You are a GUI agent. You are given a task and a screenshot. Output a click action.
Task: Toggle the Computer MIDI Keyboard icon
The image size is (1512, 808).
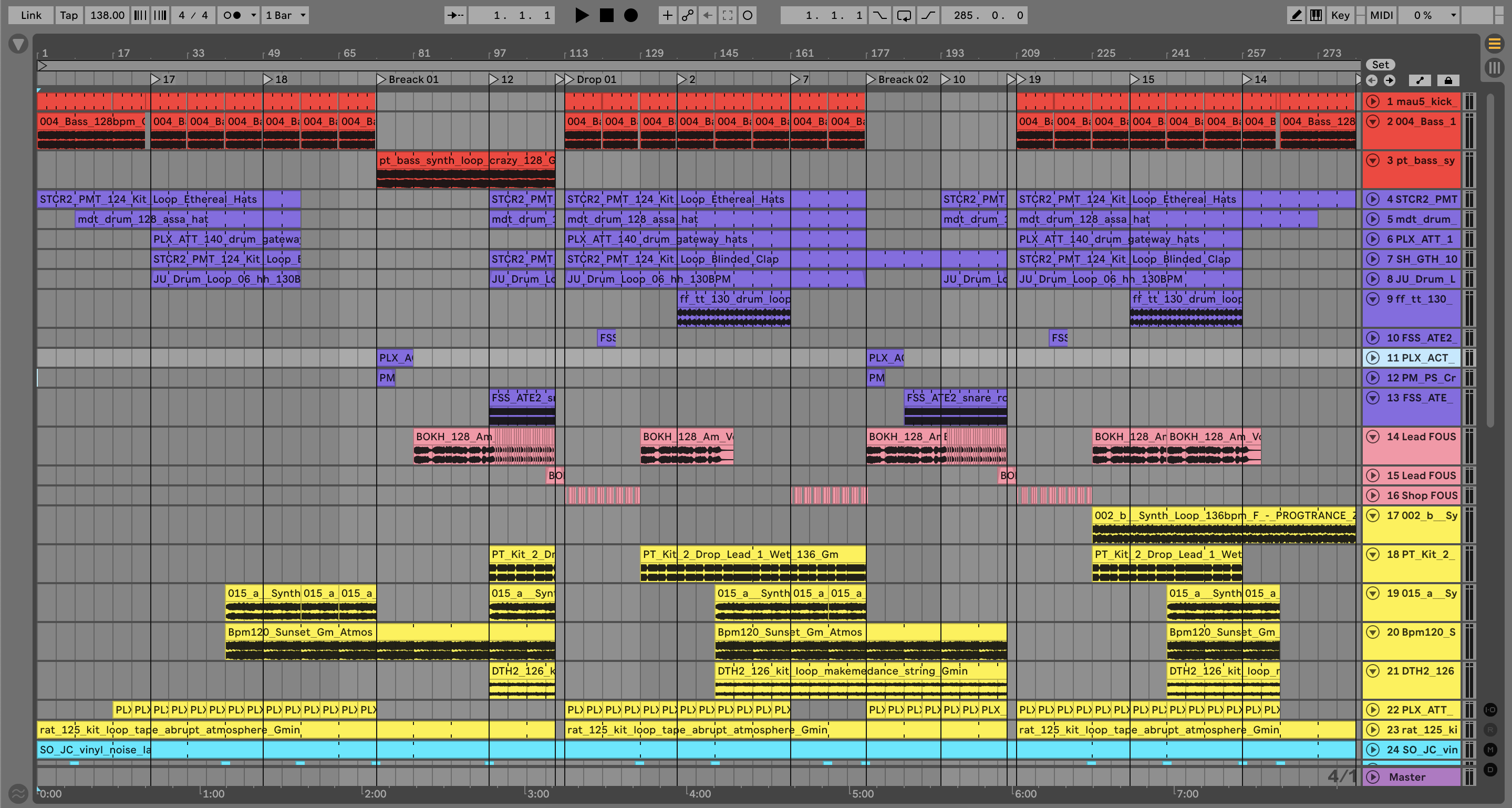1316,15
